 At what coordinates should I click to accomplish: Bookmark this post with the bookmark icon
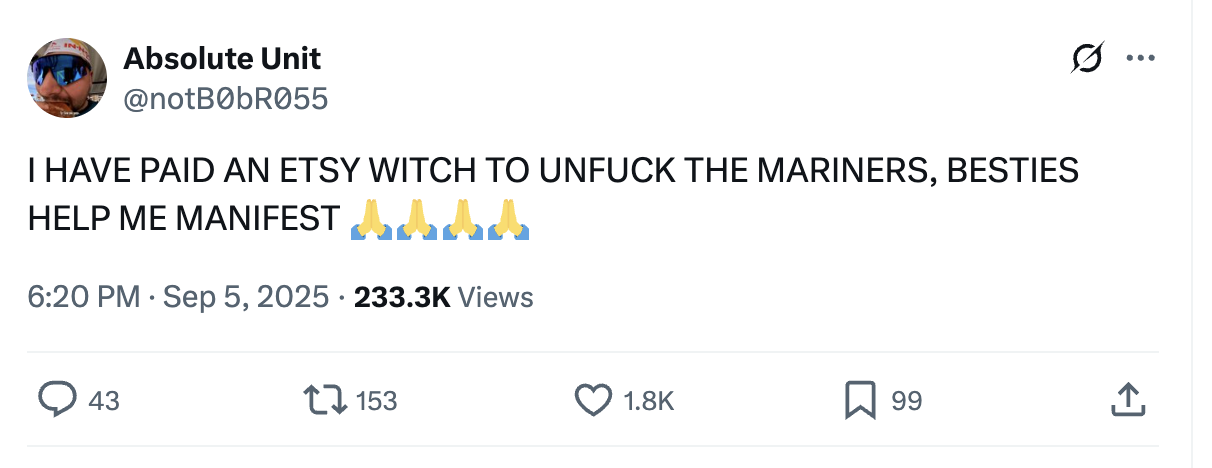[859, 401]
